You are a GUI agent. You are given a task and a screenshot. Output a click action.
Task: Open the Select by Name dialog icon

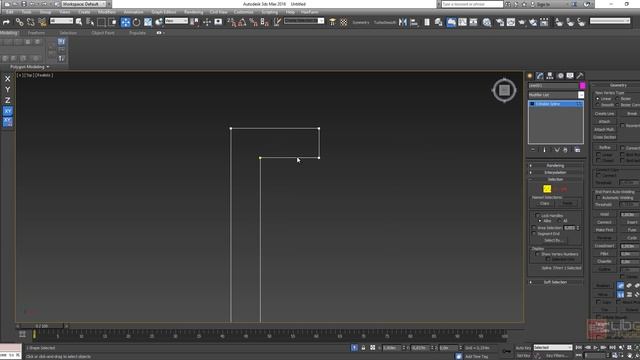pos(90,22)
